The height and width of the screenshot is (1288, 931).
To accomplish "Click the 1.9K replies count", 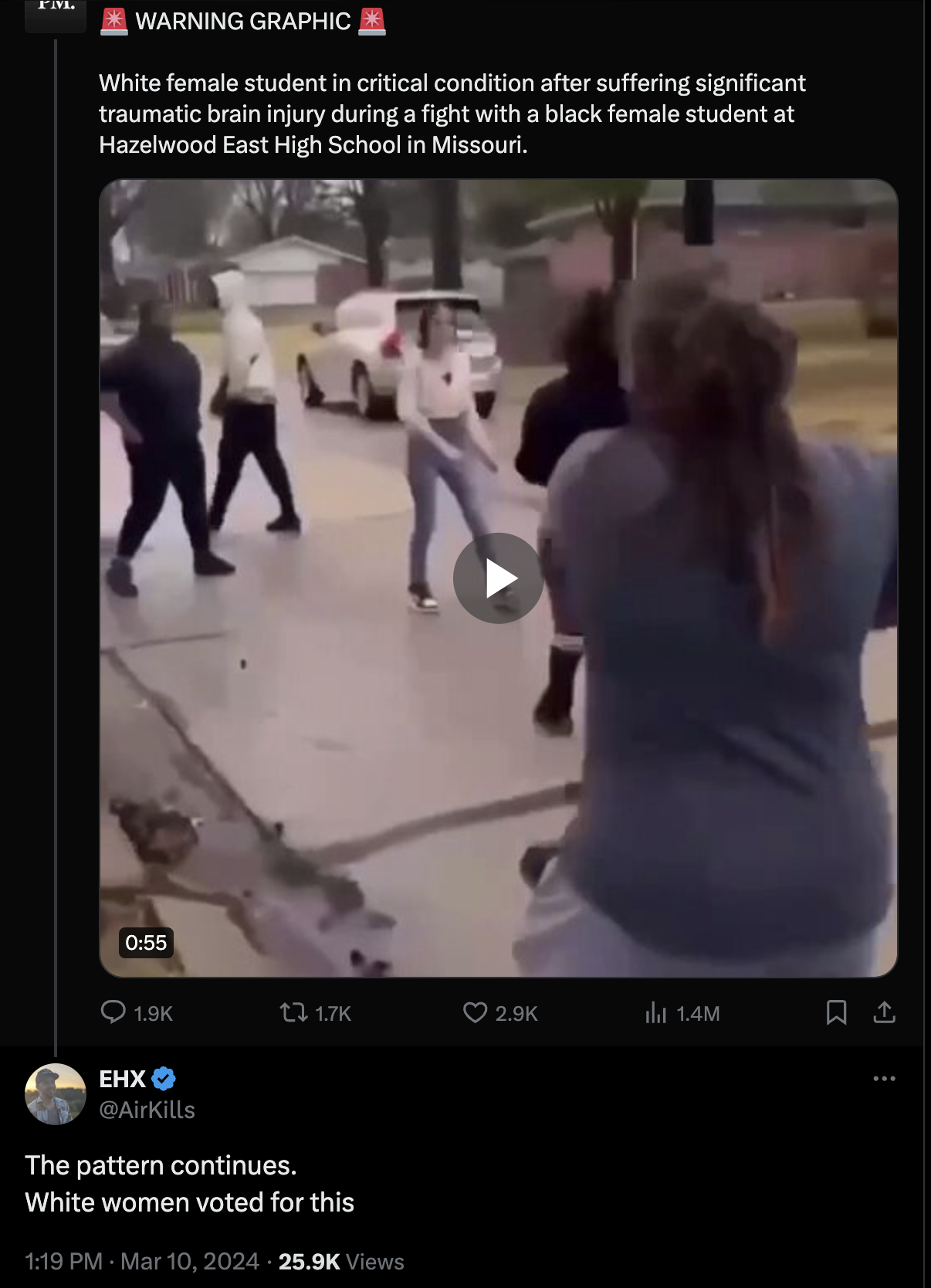I will tap(153, 1013).
